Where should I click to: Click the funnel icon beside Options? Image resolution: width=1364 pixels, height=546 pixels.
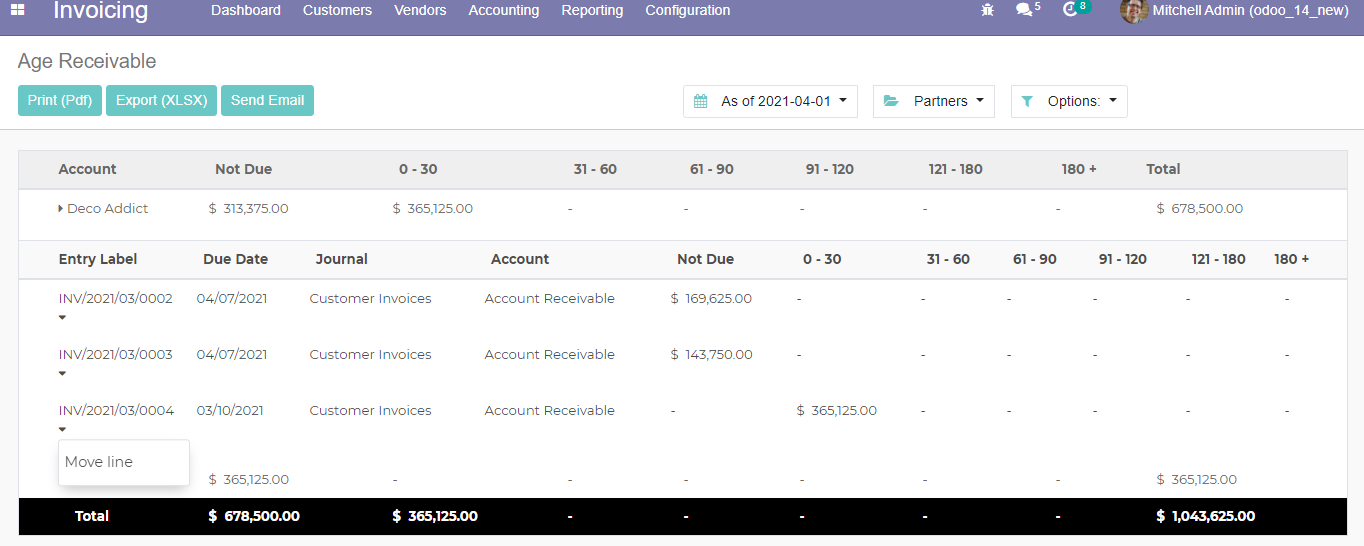point(1027,101)
